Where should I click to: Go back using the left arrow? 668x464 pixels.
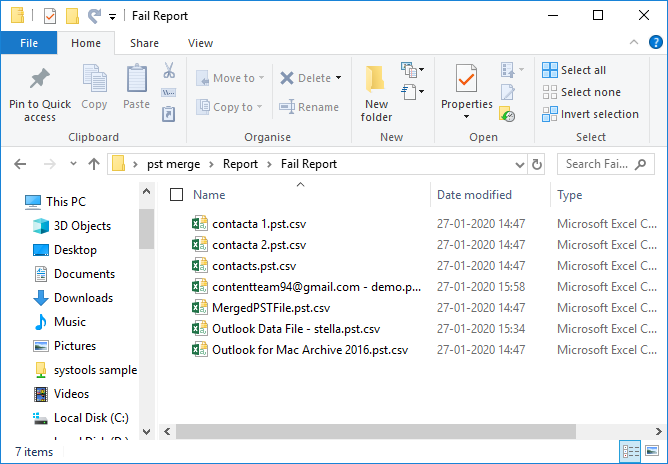[20, 164]
